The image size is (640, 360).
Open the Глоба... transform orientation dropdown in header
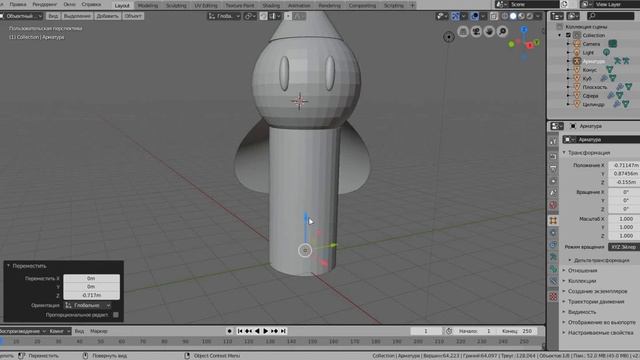click(x=224, y=16)
